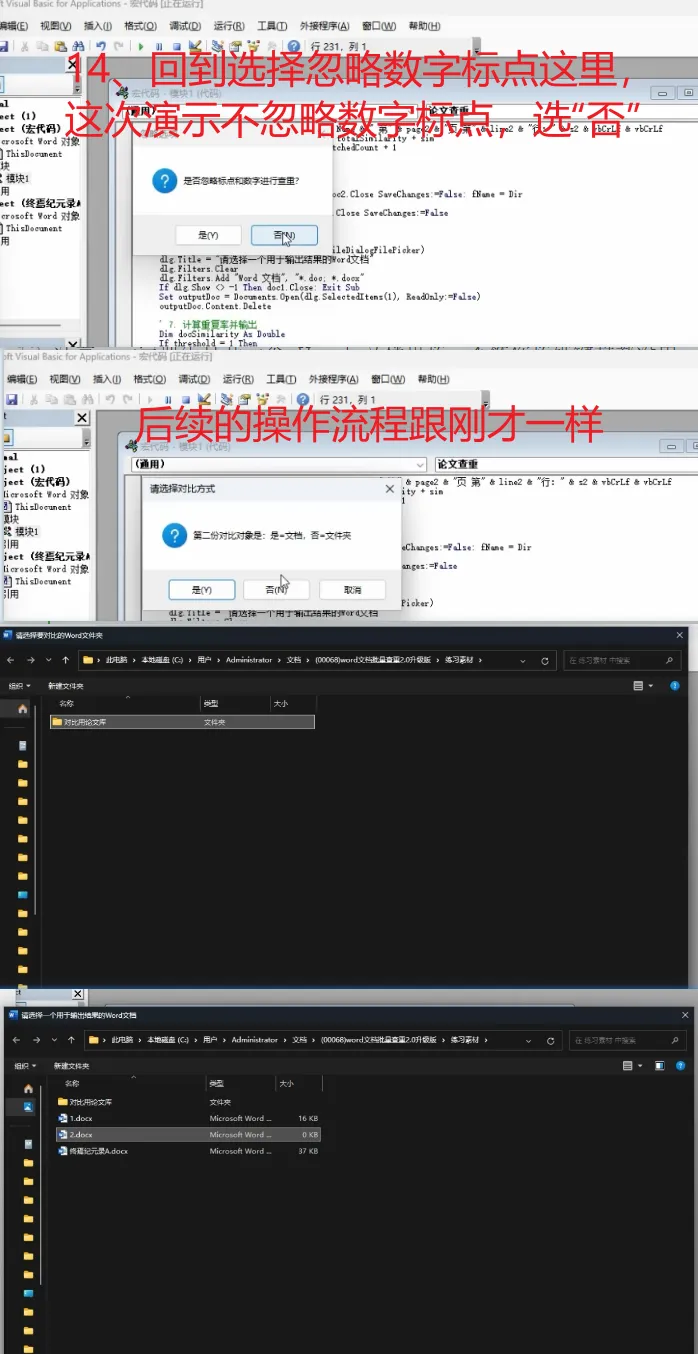The width and height of the screenshot is (698, 1354).
Task: Click Up arrow in output file dialog
Action: tap(71, 1040)
